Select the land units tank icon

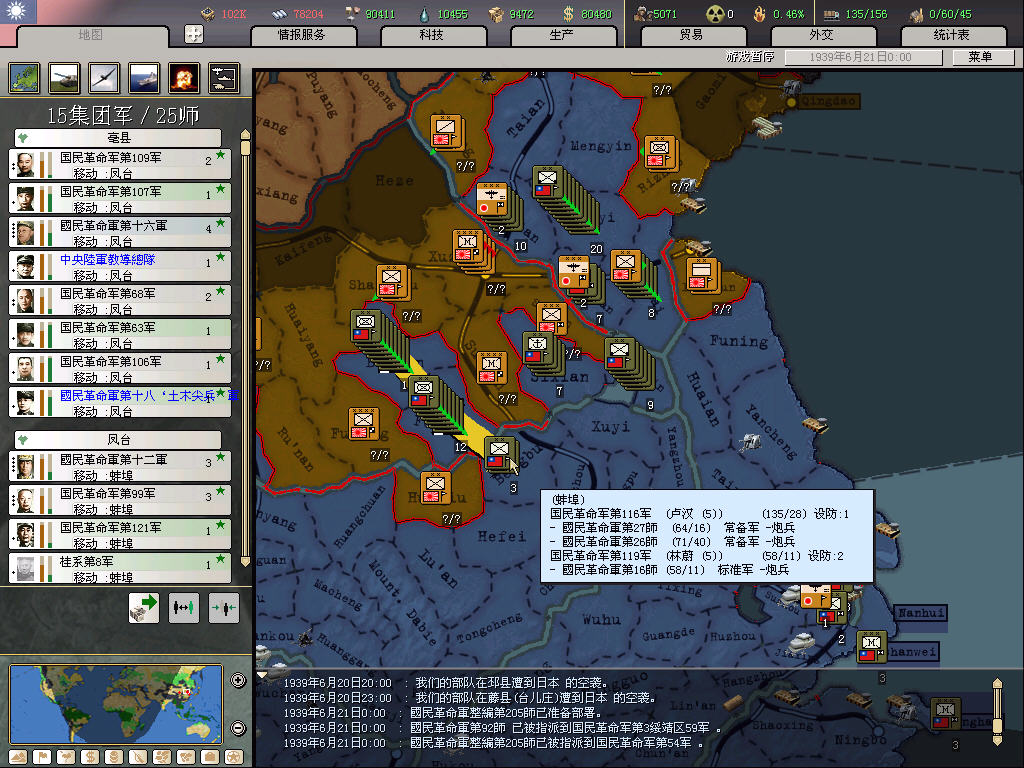tap(63, 77)
